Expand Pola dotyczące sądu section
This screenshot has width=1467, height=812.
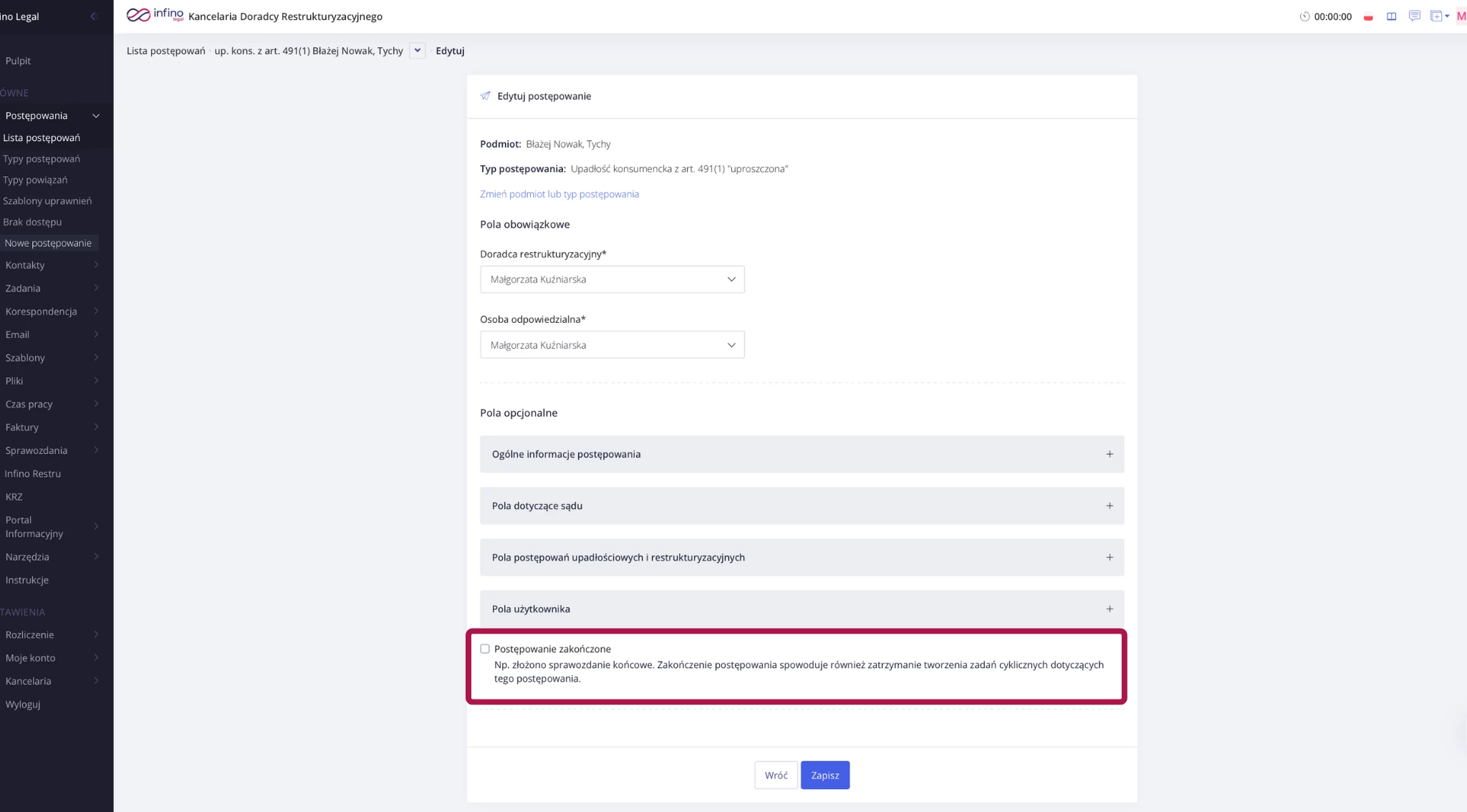click(801, 506)
